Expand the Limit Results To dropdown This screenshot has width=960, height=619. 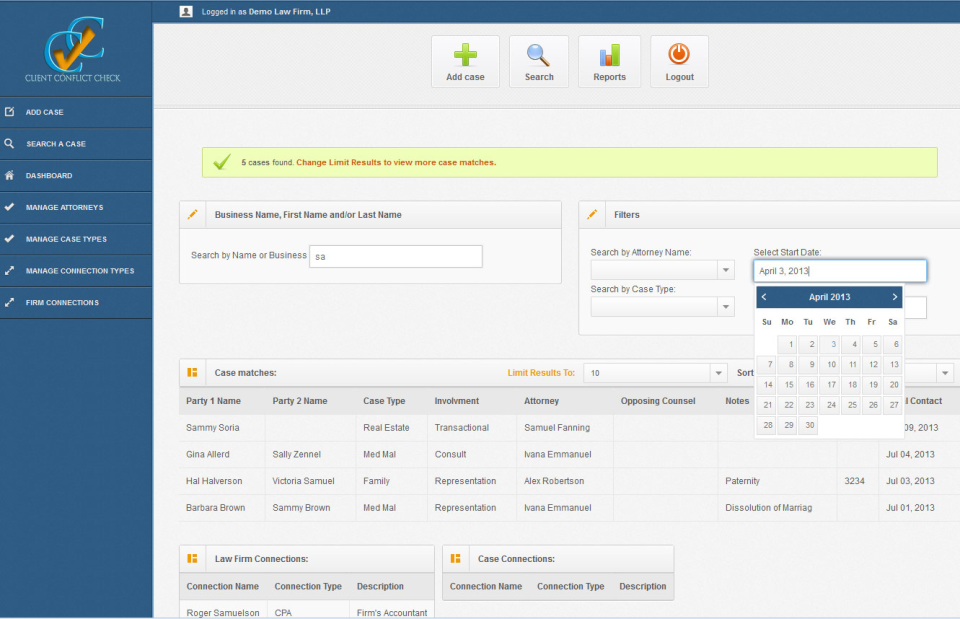point(716,372)
